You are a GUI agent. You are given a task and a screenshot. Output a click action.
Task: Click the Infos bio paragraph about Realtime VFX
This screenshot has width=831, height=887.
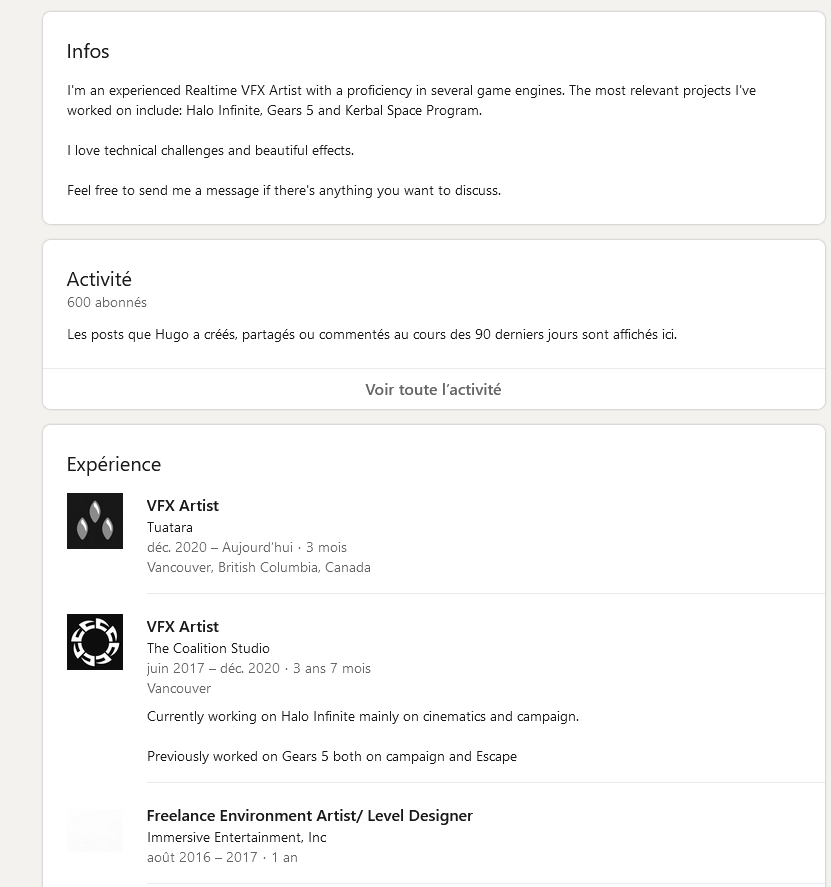point(411,100)
